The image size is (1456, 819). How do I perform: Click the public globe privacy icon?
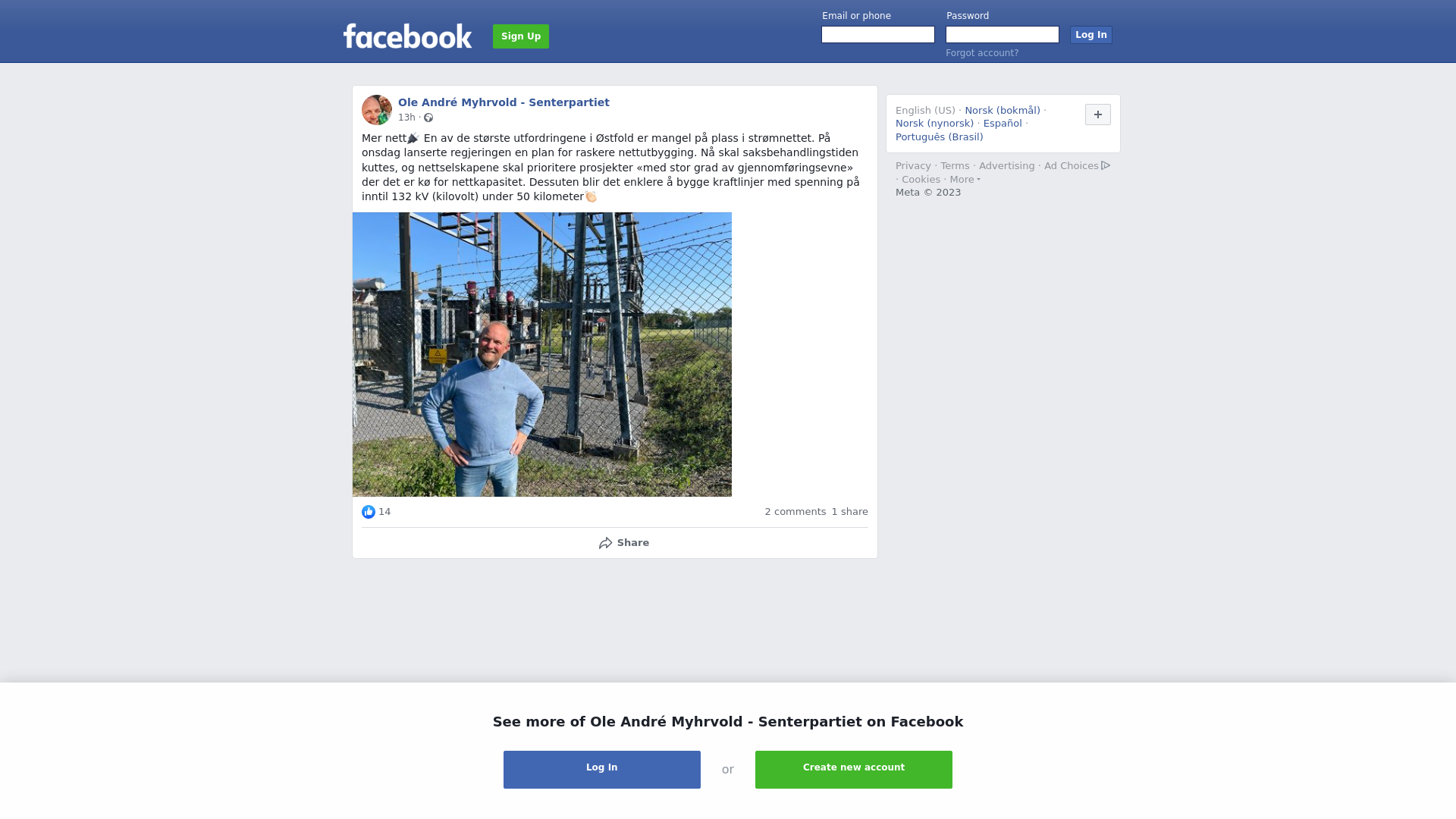pos(428,118)
